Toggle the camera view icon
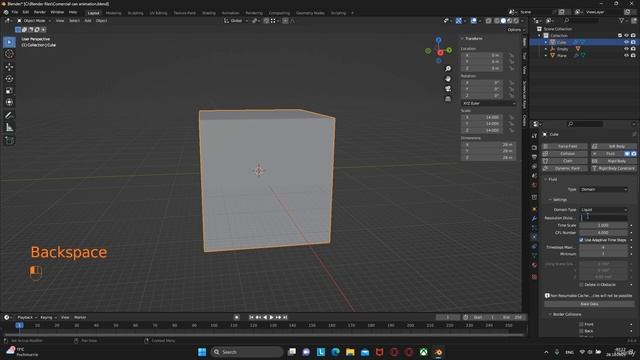Image resolution: width=640 pixels, height=360 pixels. (x=448, y=89)
